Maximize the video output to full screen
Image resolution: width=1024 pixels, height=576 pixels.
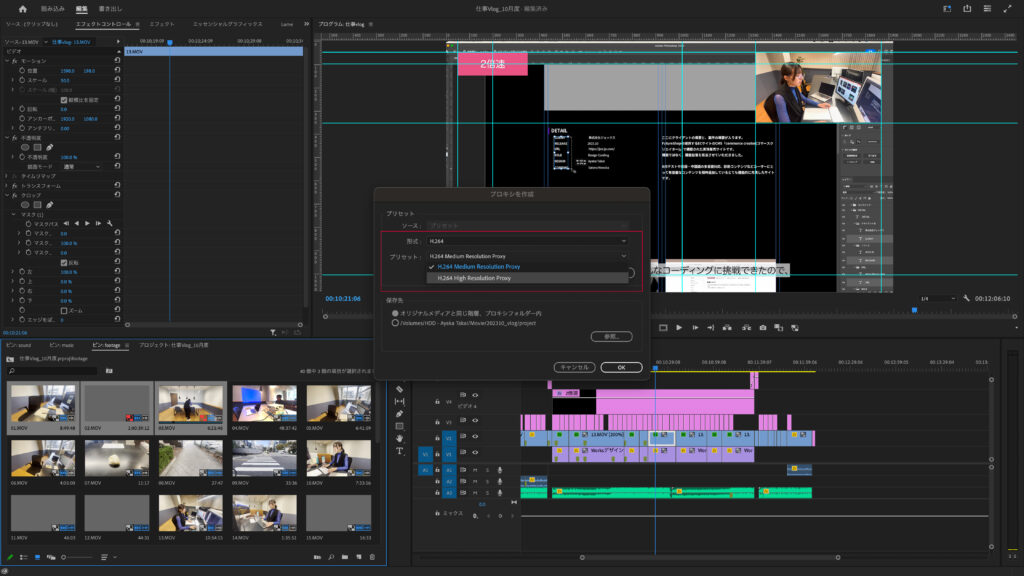(x=1007, y=8)
